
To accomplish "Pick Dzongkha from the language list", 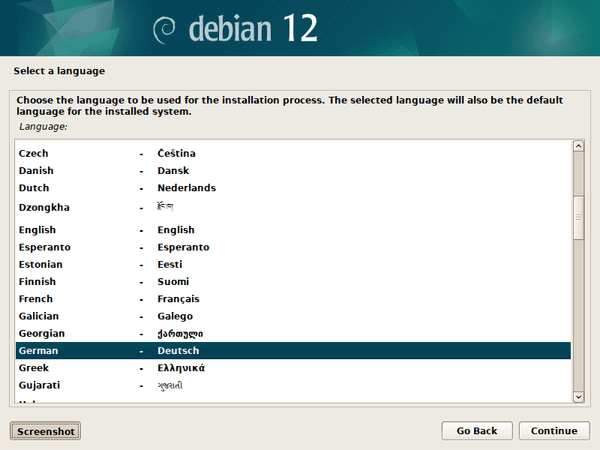I will tap(44, 208).
